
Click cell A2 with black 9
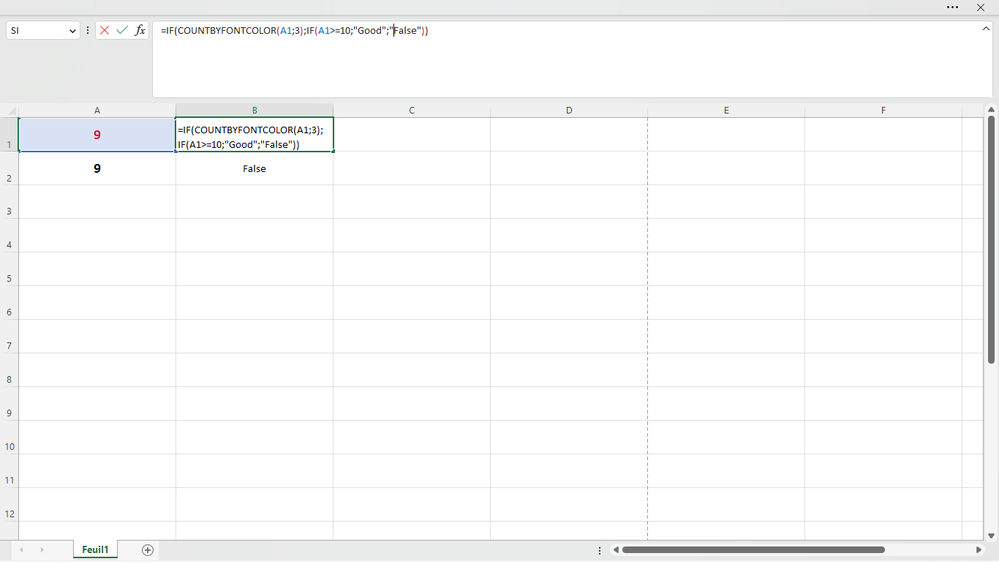[97, 168]
